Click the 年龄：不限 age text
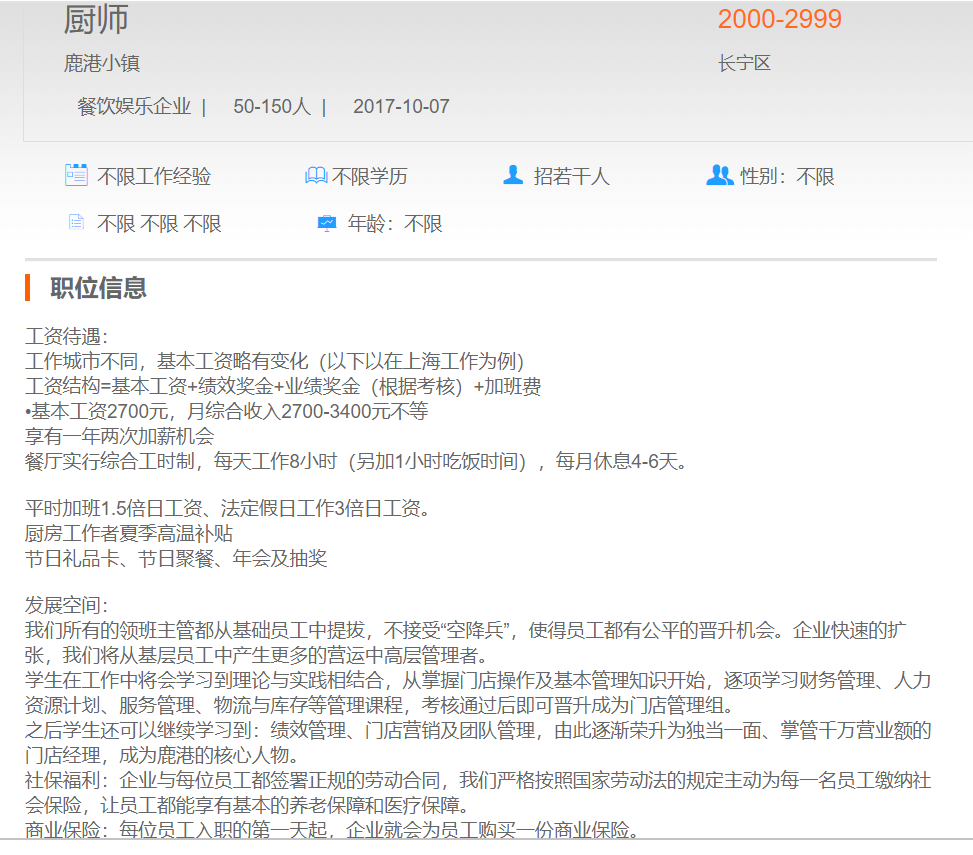This screenshot has width=973, height=855. (395, 224)
